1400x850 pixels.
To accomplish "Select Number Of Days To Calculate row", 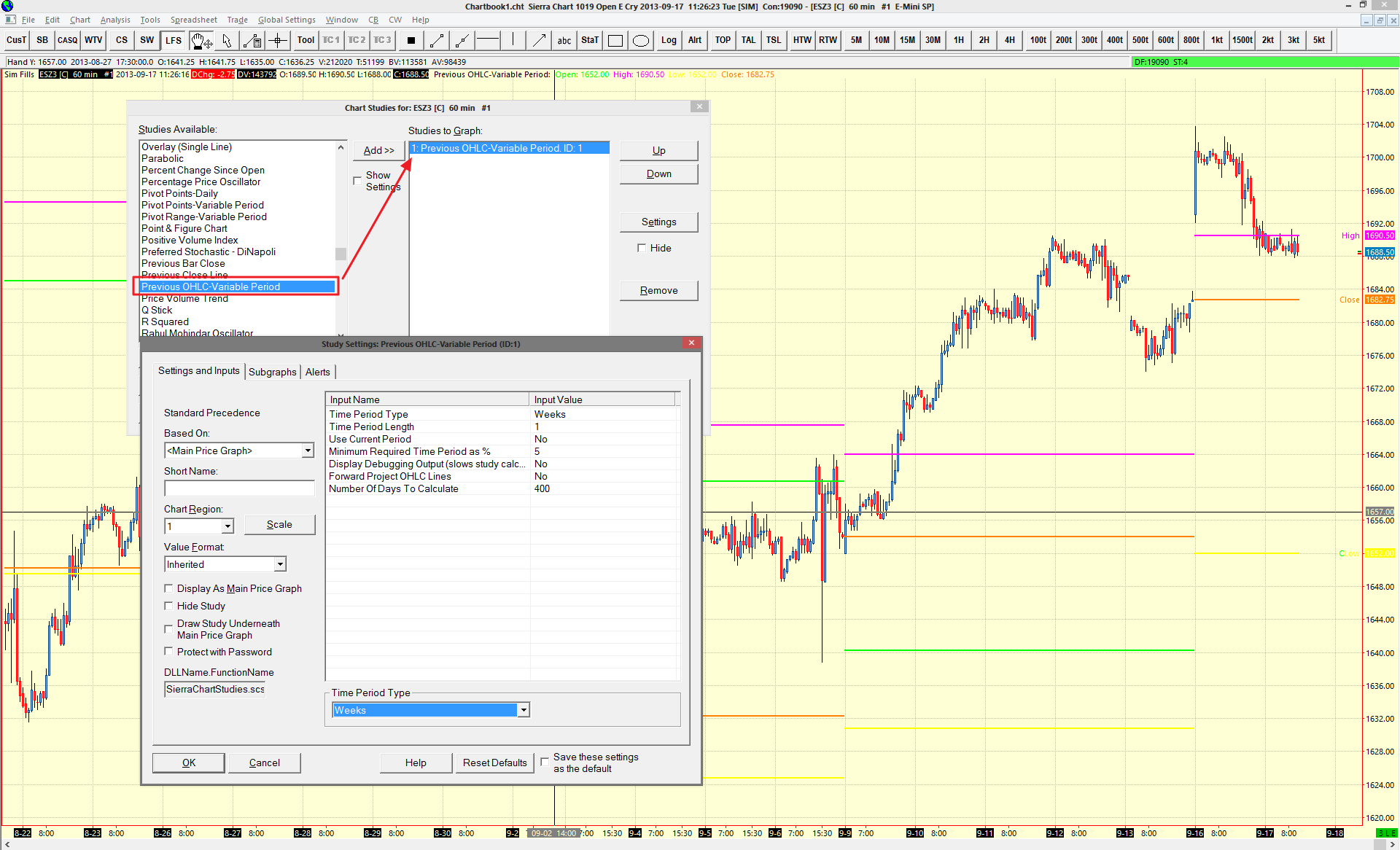I will 502,488.
